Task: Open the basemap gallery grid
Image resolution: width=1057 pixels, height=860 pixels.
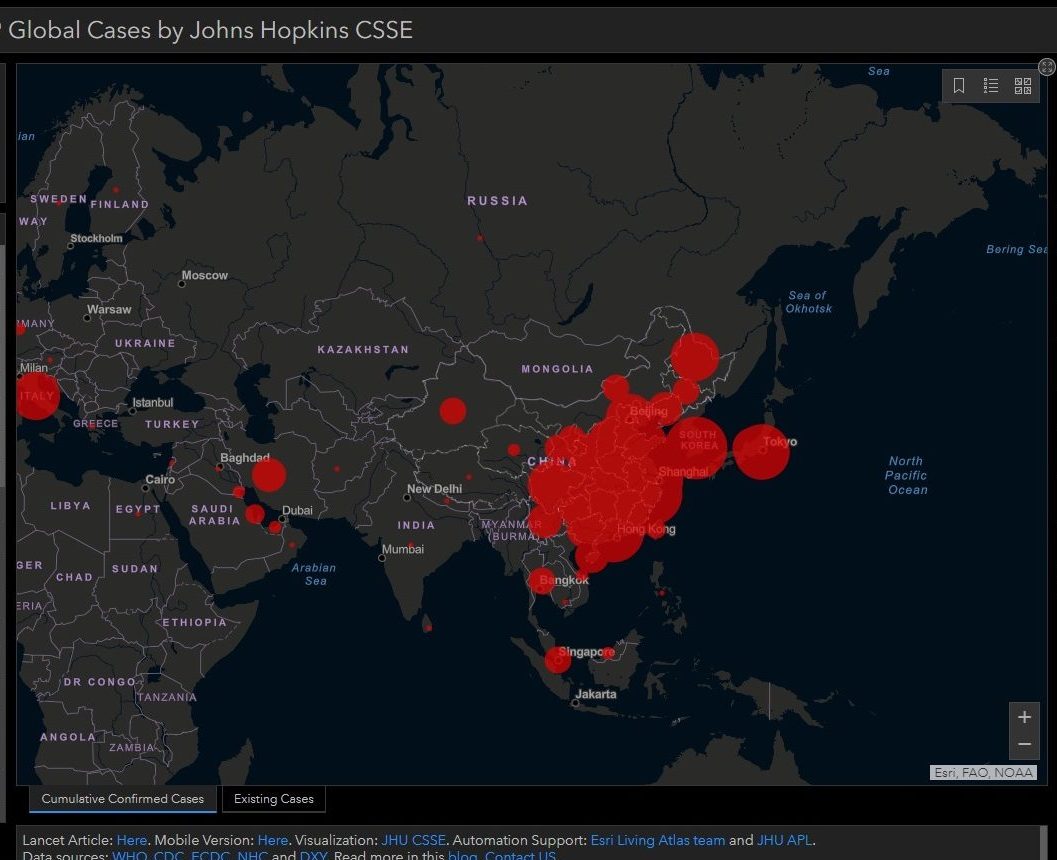Action: point(1023,86)
